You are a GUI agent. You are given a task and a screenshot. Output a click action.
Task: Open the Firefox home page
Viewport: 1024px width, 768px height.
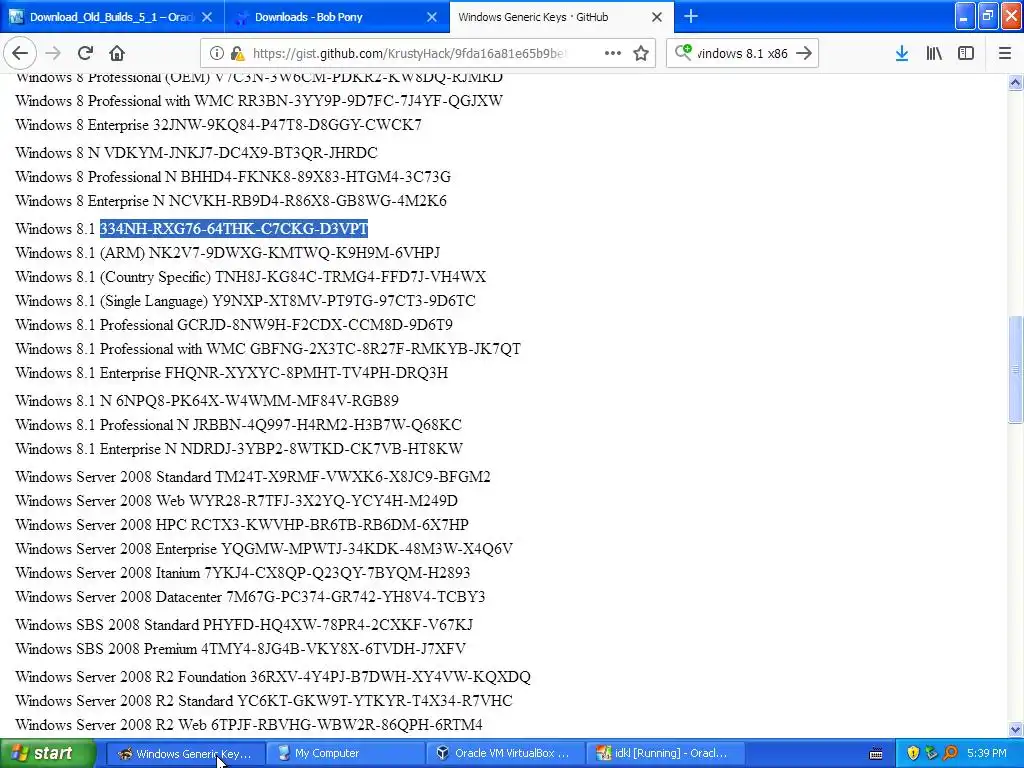(x=117, y=53)
